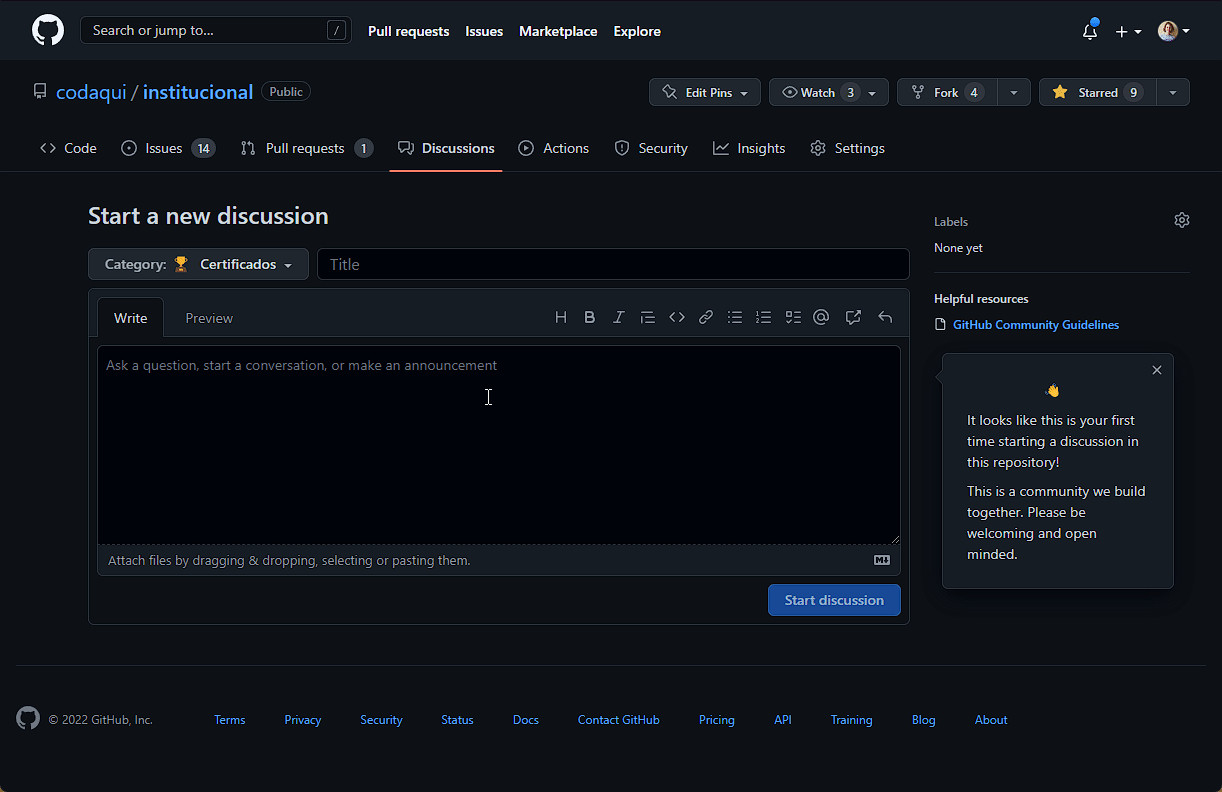
Task: Expand the Edit Pins dropdown
Action: [x=705, y=92]
